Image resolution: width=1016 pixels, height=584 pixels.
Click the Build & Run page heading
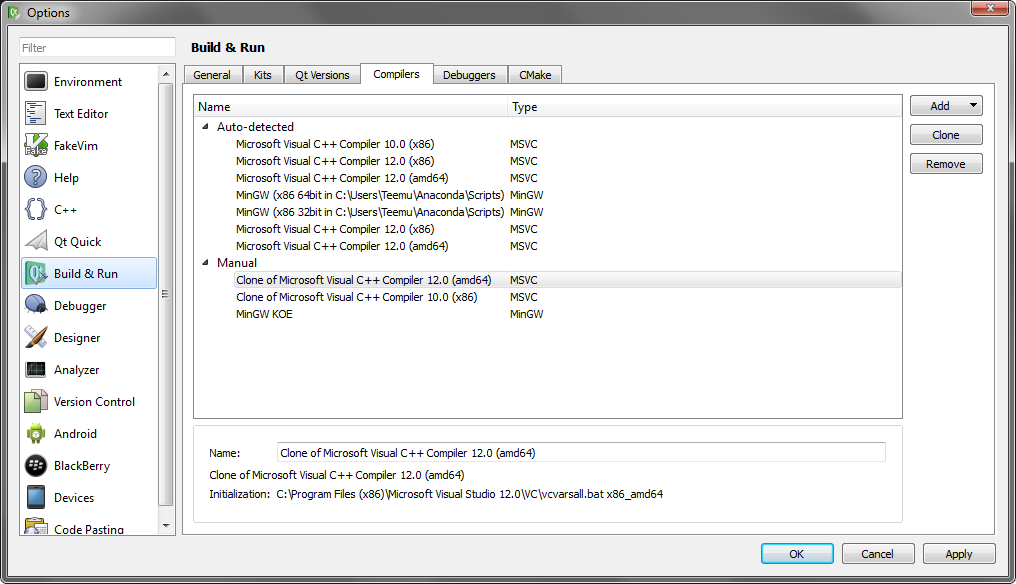[x=228, y=47]
